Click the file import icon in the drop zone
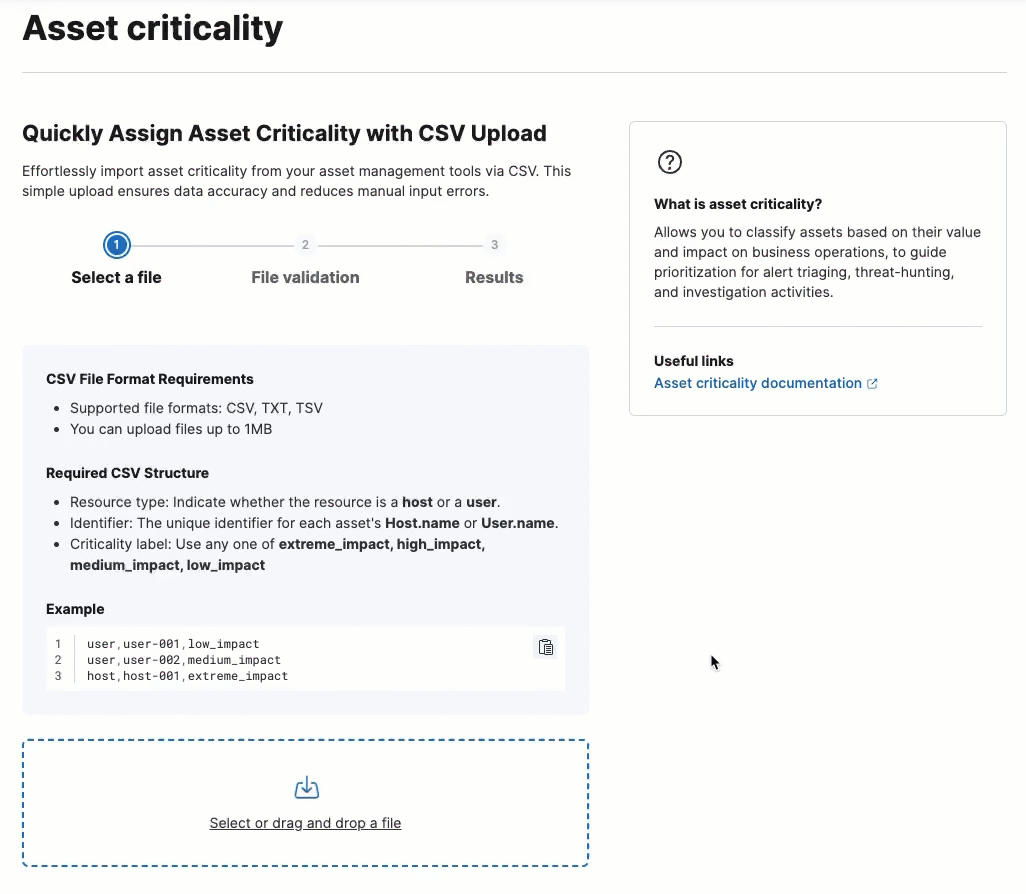 (x=306, y=787)
